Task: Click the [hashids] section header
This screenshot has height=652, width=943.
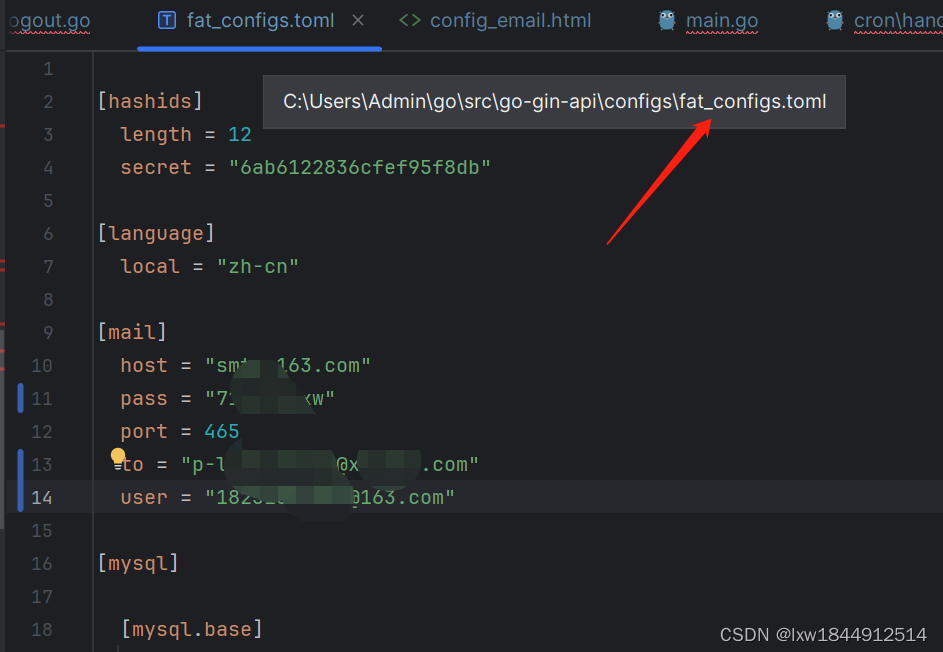Action: (x=150, y=101)
